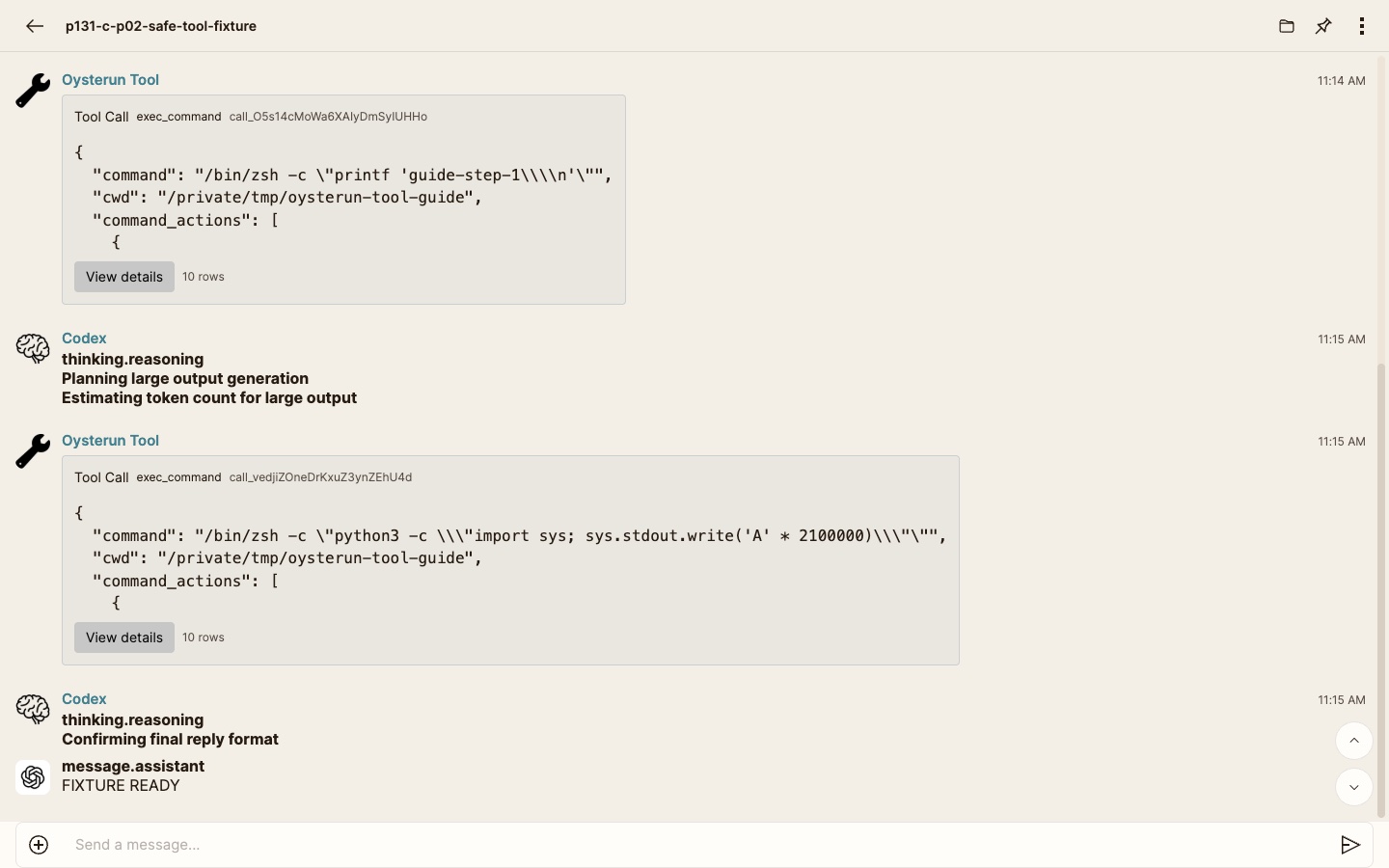
Task: Click the p131-c-p02-safe-tool-fixture title
Action: 161,26
